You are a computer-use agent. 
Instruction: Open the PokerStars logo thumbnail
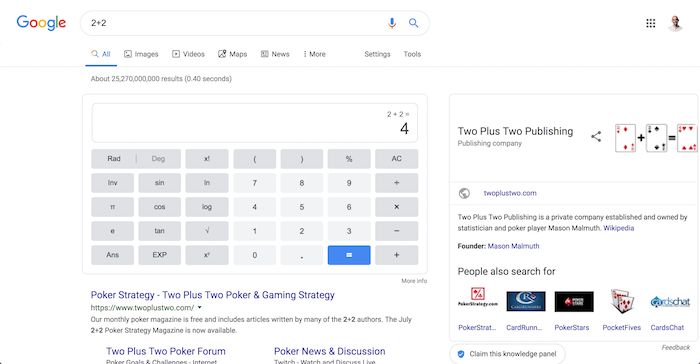pyautogui.click(x=574, y=301)
